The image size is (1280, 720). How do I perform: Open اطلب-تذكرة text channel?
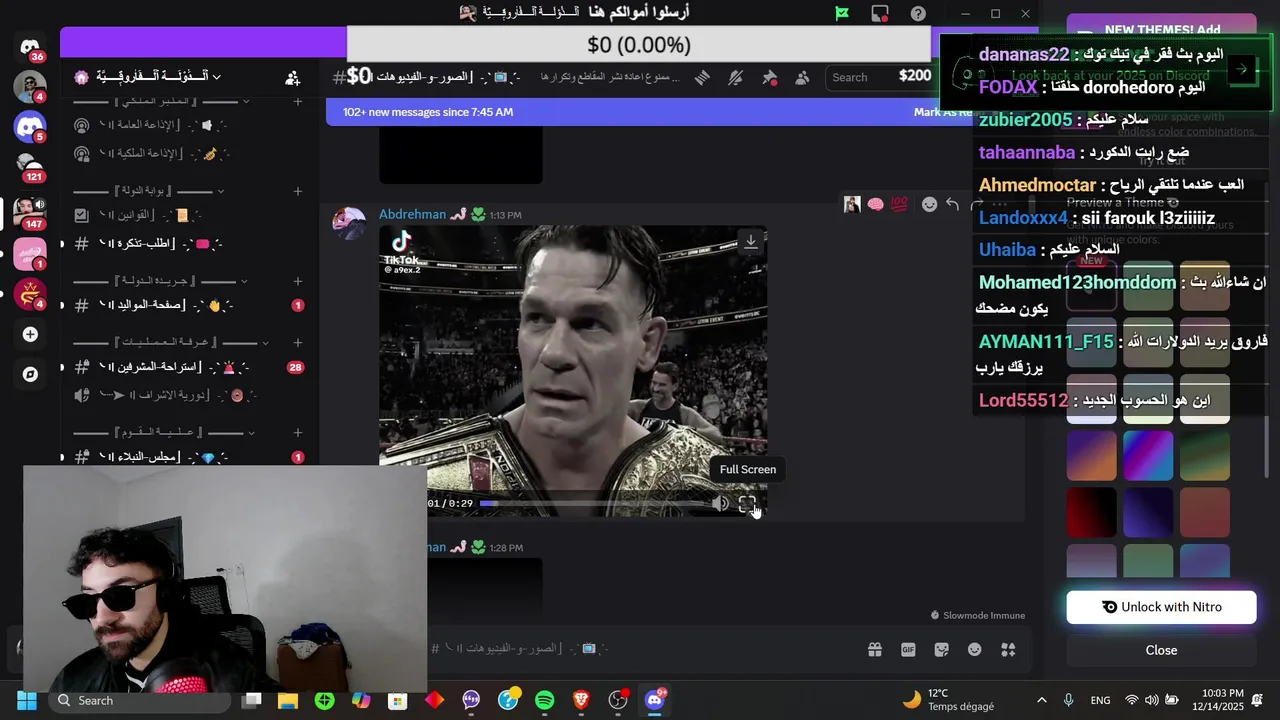[x=190, y=243]
